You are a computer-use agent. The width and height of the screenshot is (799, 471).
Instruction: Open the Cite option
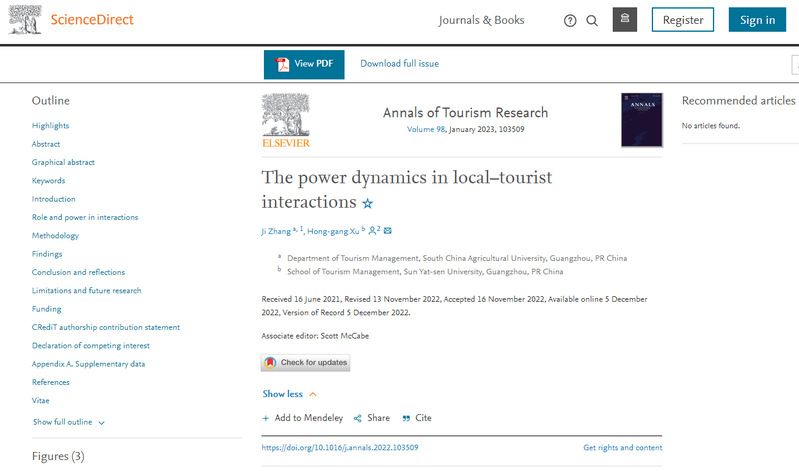[417, 418]
